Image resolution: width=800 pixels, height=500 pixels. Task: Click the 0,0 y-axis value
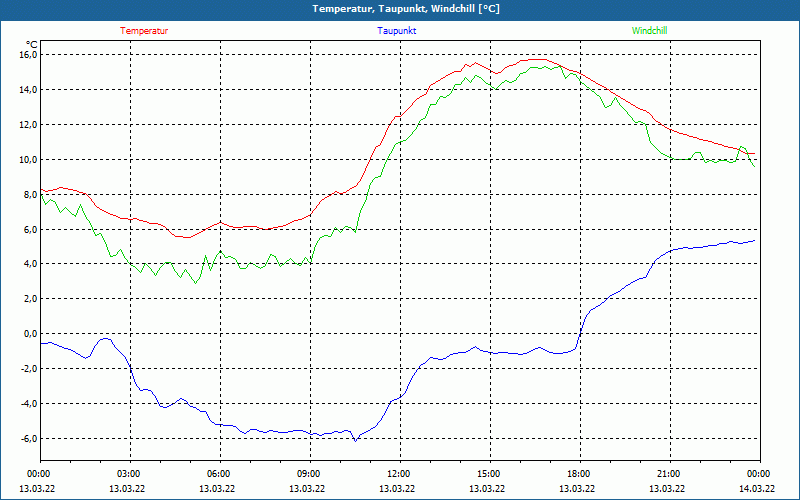31,334
